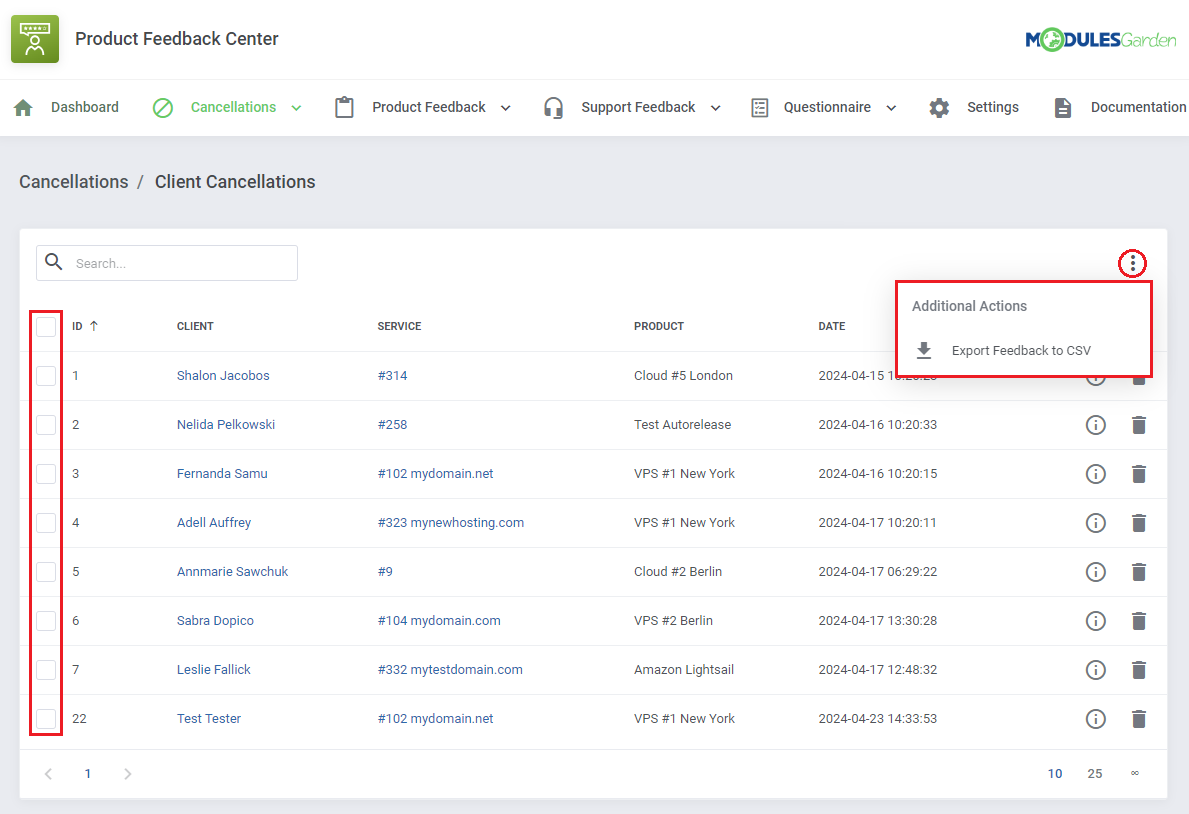Show 25 entries per page
This screenshot has width=1189, height=814.
click(x=1095, y=774)
